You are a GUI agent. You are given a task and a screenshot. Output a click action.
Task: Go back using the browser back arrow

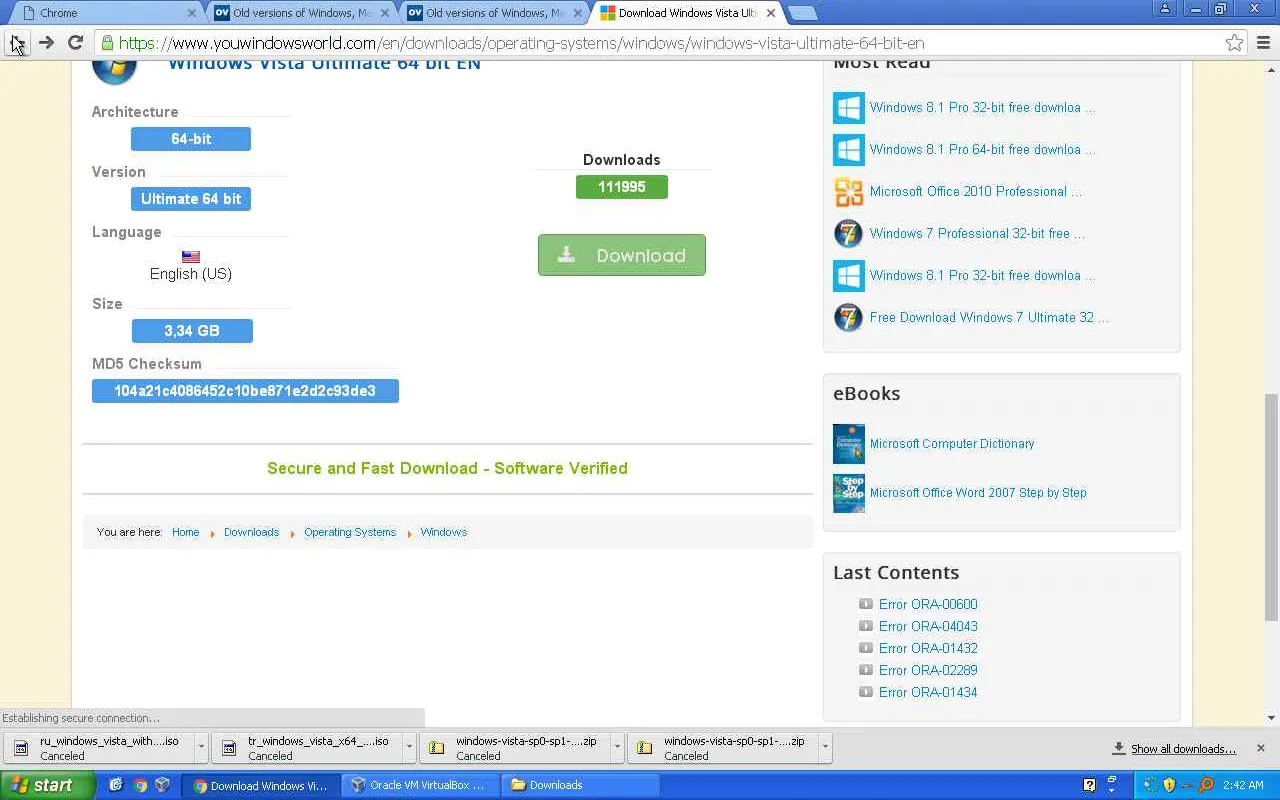(17, 43)
